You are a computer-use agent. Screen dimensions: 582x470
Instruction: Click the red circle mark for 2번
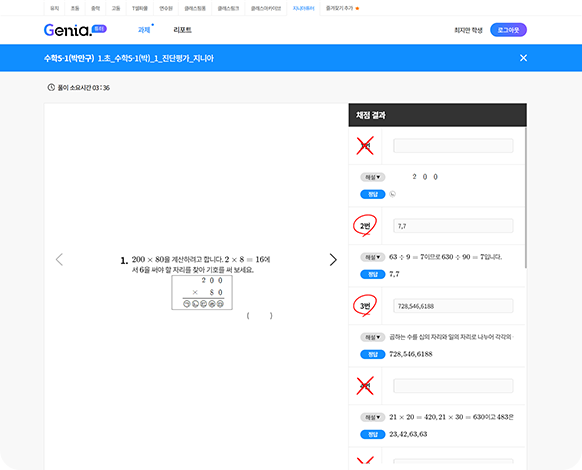[x=365, y=225]
